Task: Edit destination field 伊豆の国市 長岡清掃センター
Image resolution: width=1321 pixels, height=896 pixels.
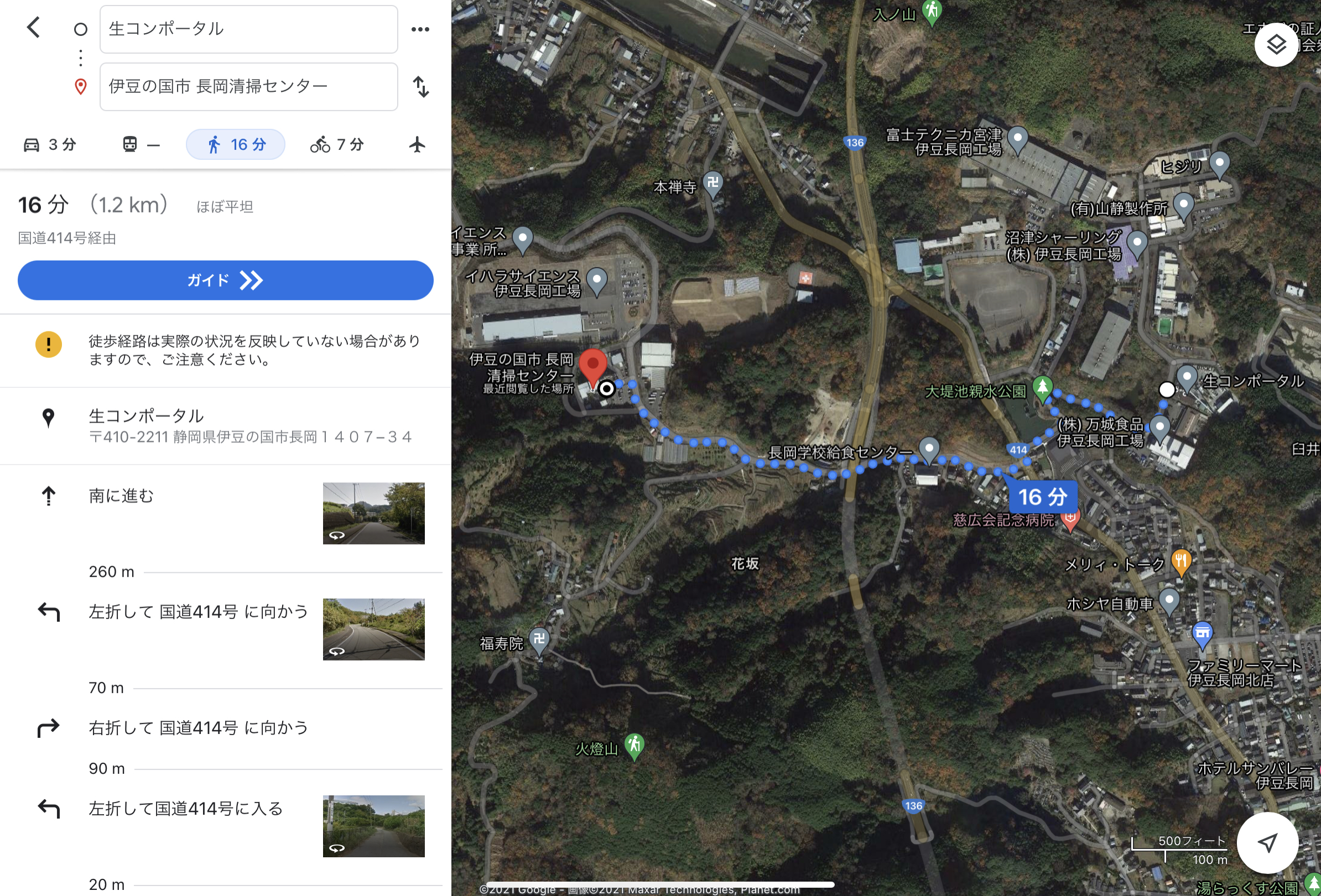Action: pyautogui.click(x=248, y=86)
